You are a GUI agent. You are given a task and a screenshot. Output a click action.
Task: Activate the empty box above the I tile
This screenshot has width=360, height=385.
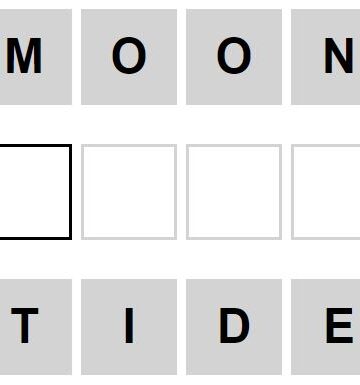pyautogui.click(x=129, y=192)
